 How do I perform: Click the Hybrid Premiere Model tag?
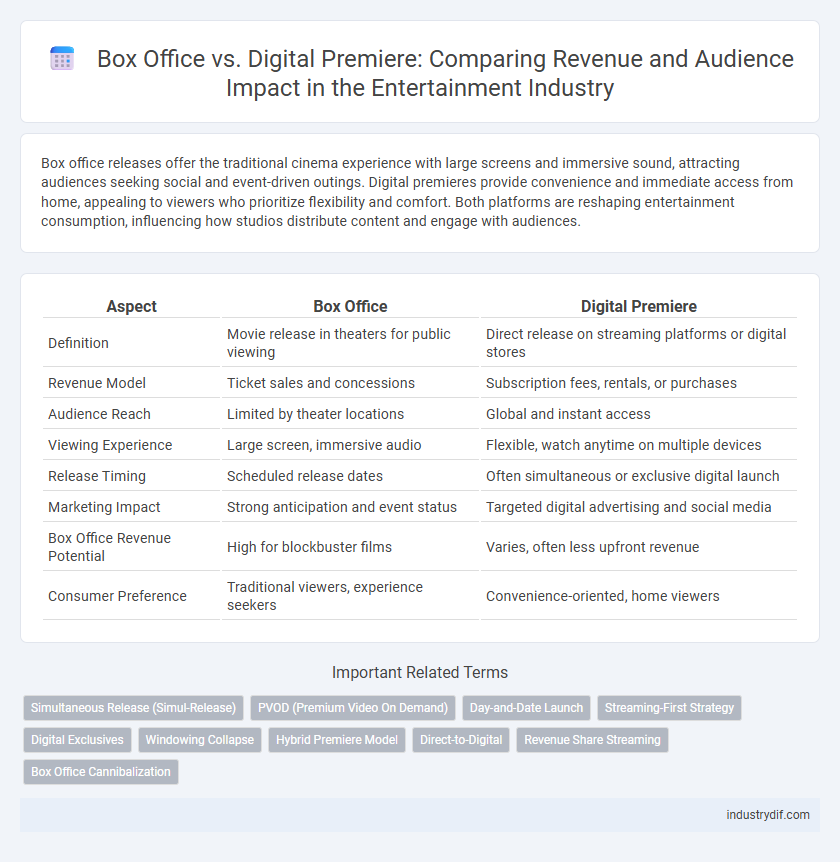point(337,740)
